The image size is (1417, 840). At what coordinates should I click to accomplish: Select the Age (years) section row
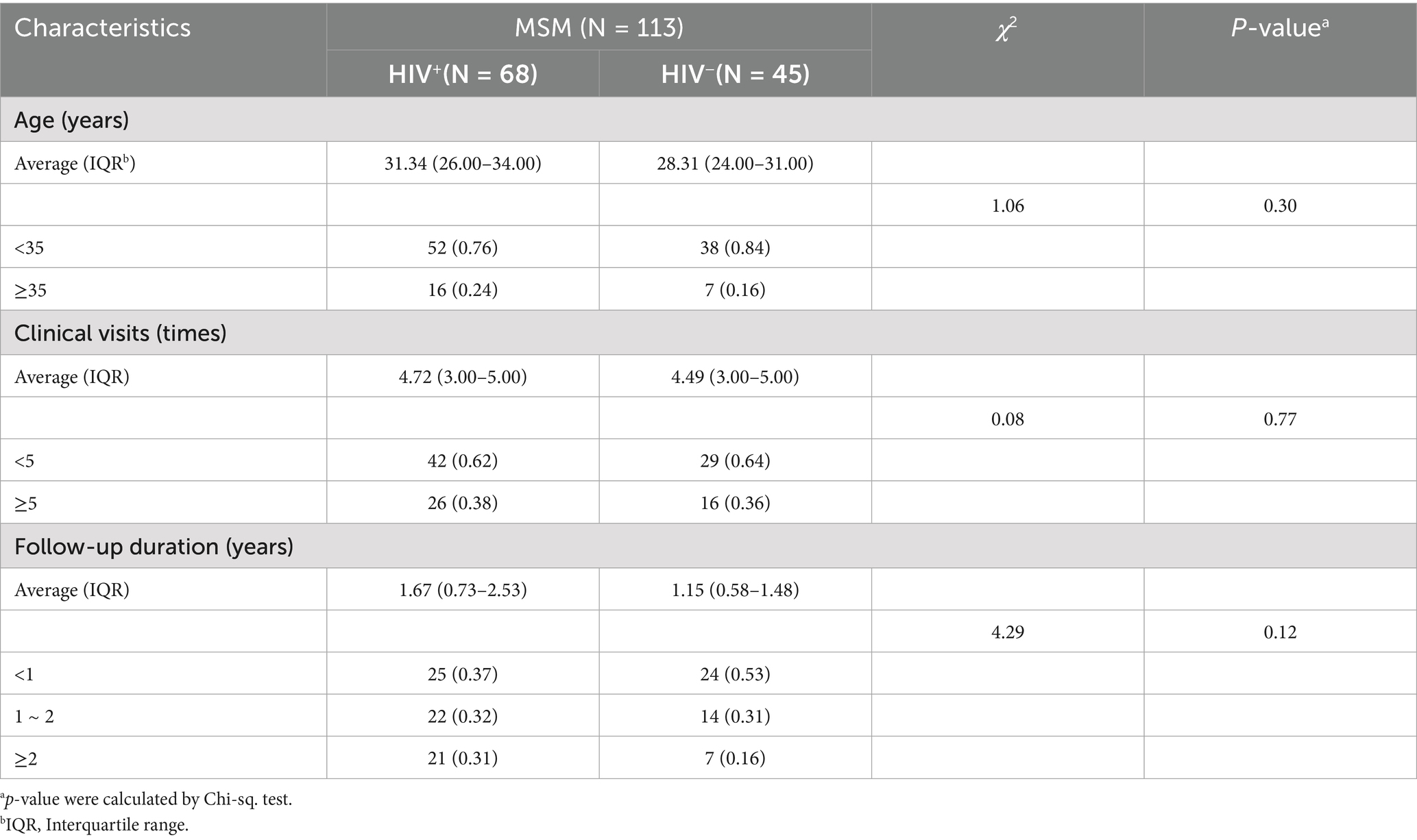click(x=71, y=121)
